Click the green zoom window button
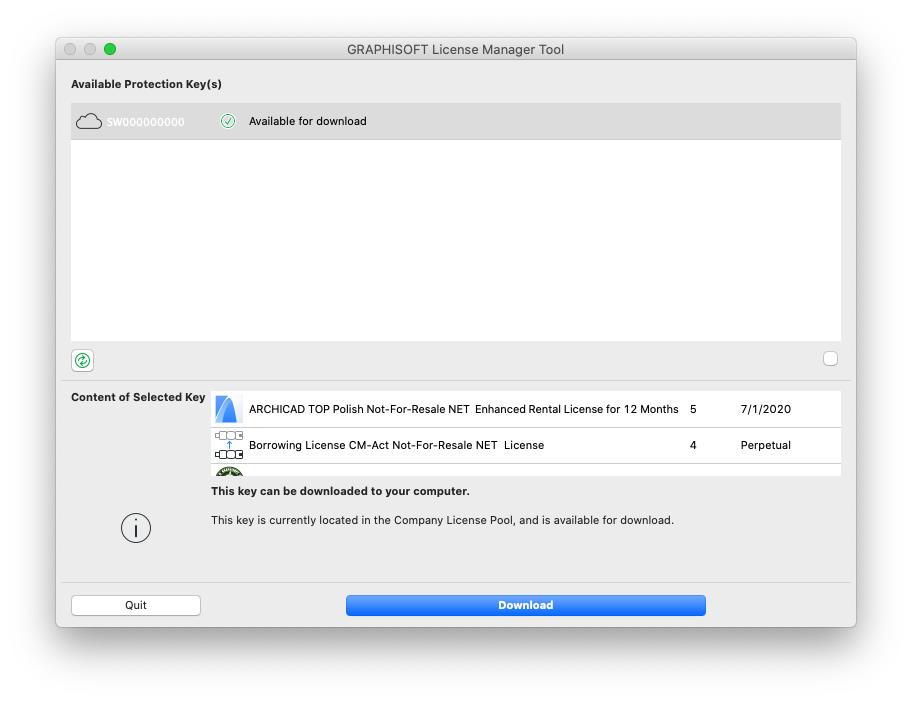Screen dimensions: 912x701 click(x=110, y=49)
